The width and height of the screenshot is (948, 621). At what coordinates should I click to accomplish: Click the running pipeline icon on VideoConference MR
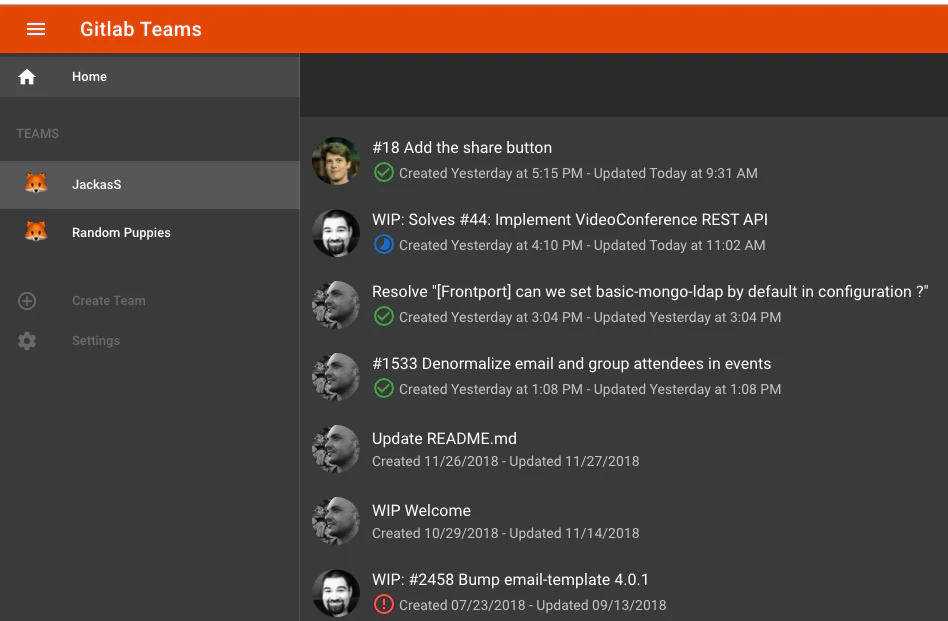(383, 244)
